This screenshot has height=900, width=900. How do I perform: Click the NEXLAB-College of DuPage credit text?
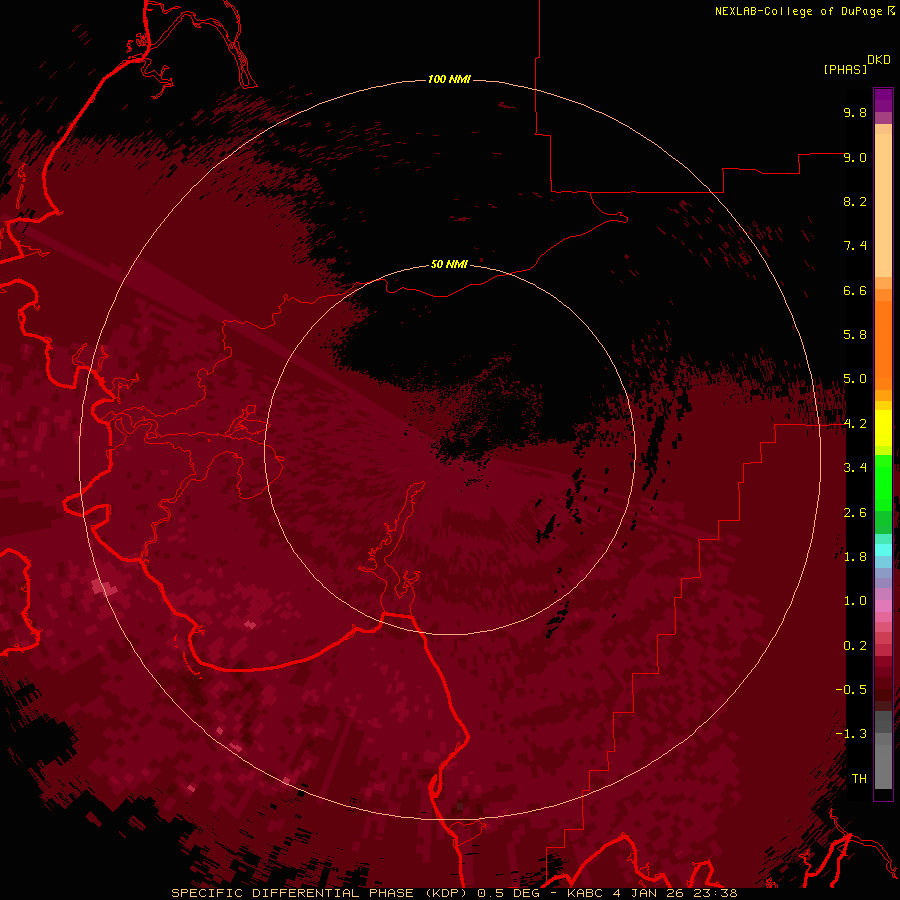[x=798, y=11]
